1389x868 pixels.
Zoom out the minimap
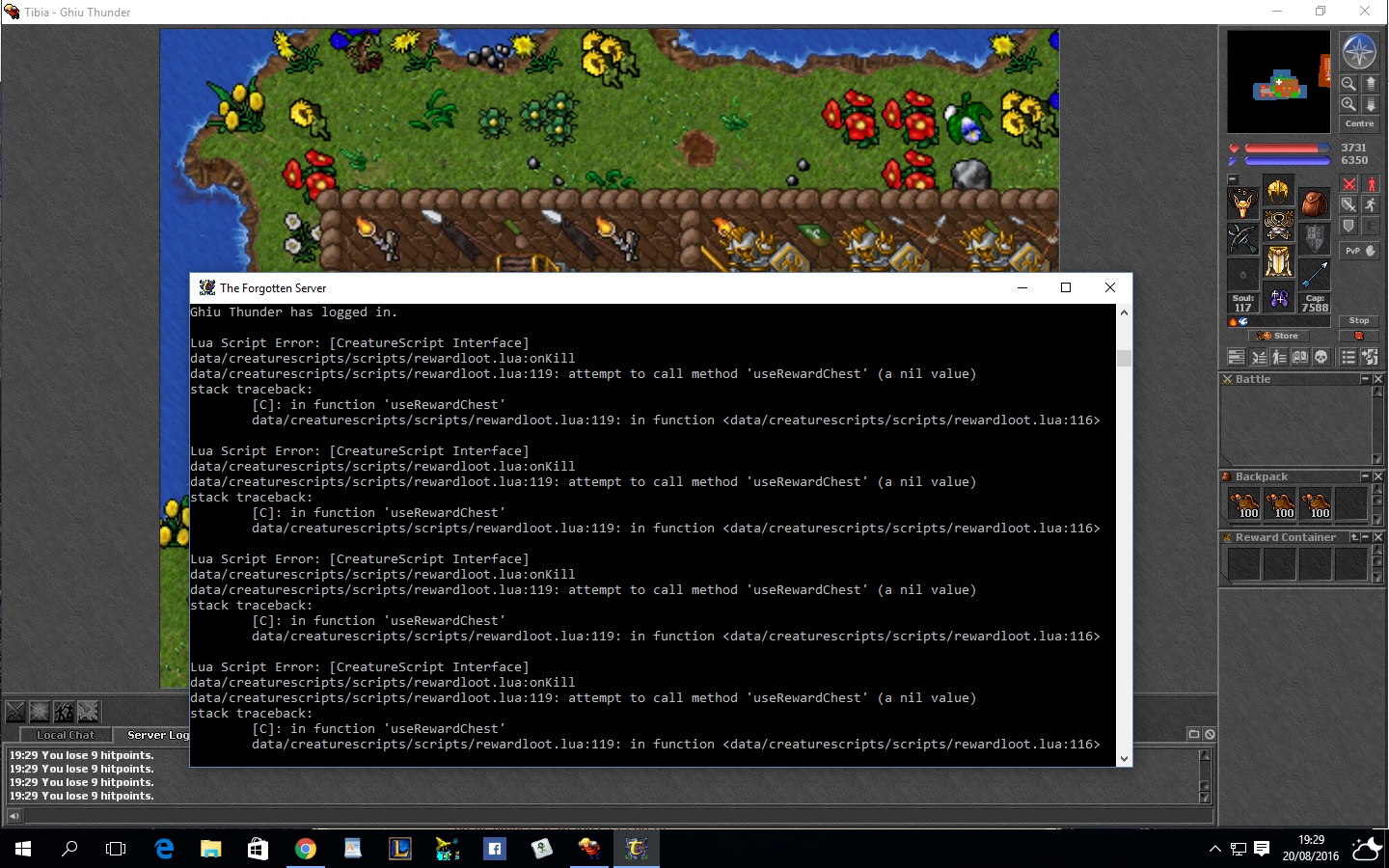tap(1348, 84)
